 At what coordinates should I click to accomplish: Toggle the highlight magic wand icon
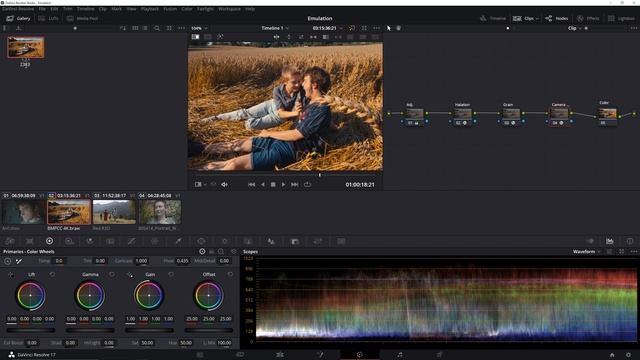coord(220,37)
